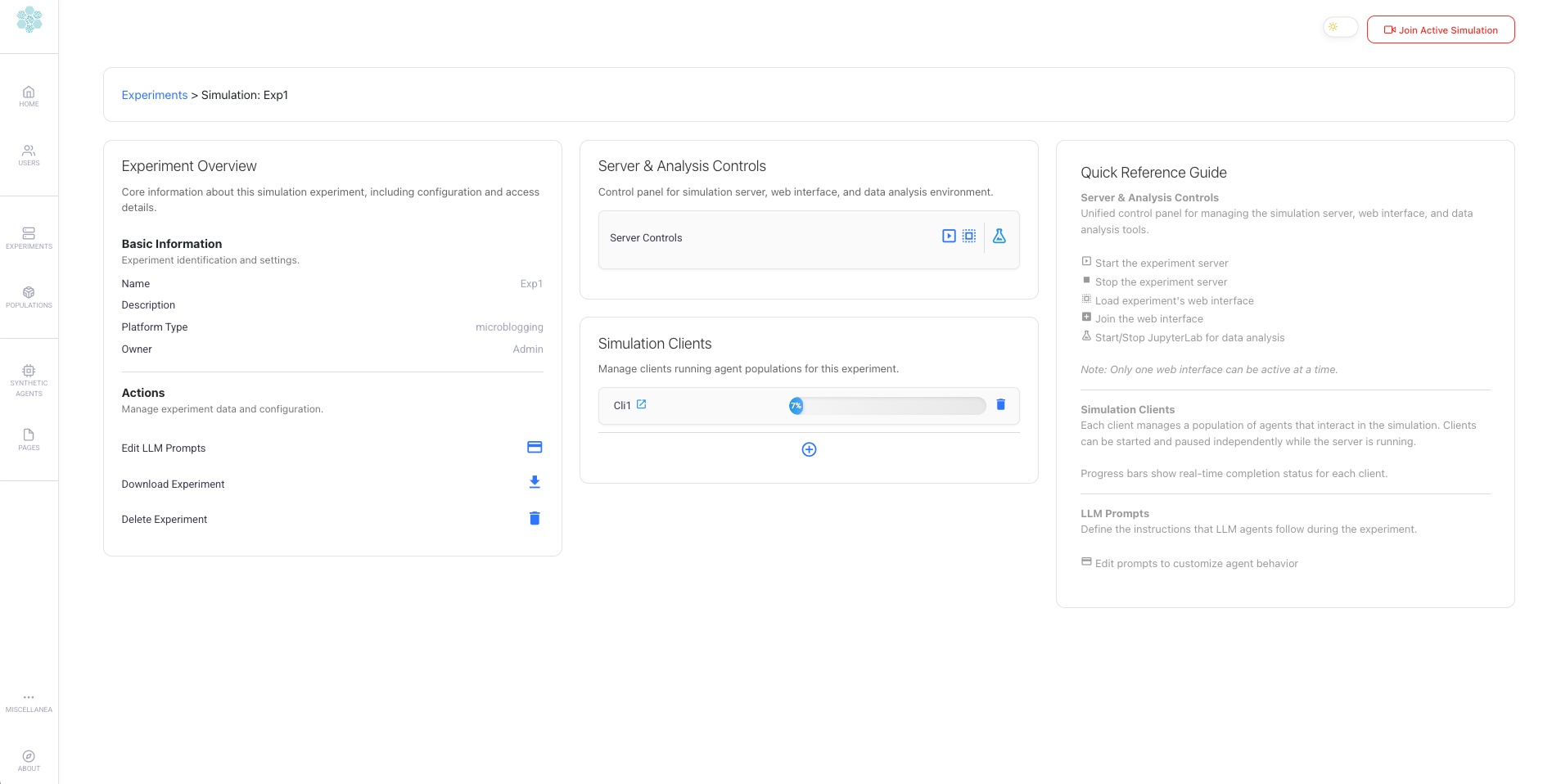Open the Users sidebar section

point(29,155)
